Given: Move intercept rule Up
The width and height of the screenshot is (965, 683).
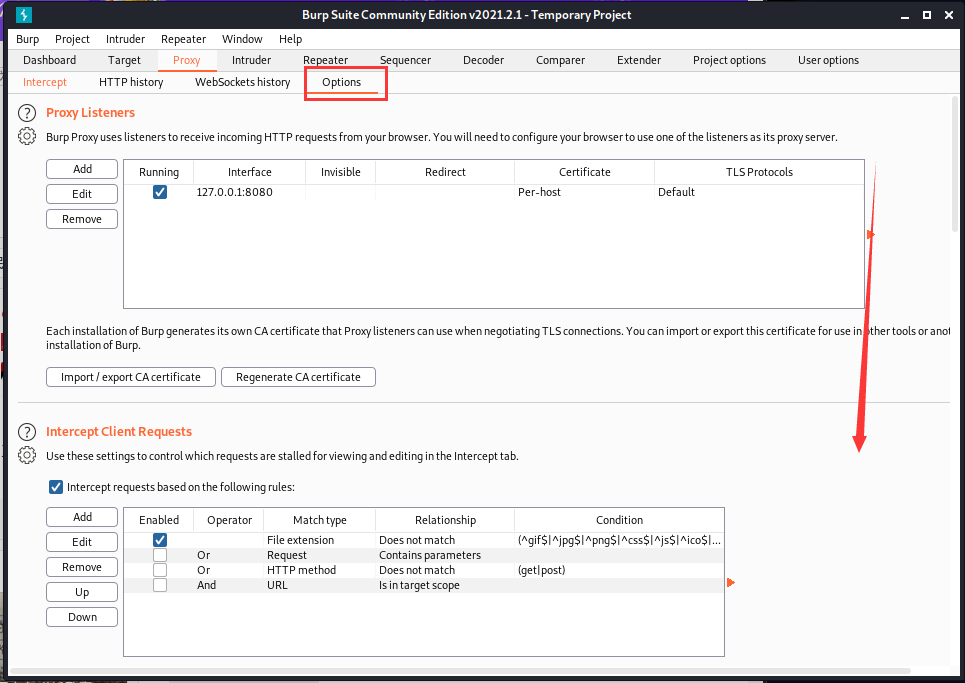Looking at the screenshot, I should (x=82, y=592).
